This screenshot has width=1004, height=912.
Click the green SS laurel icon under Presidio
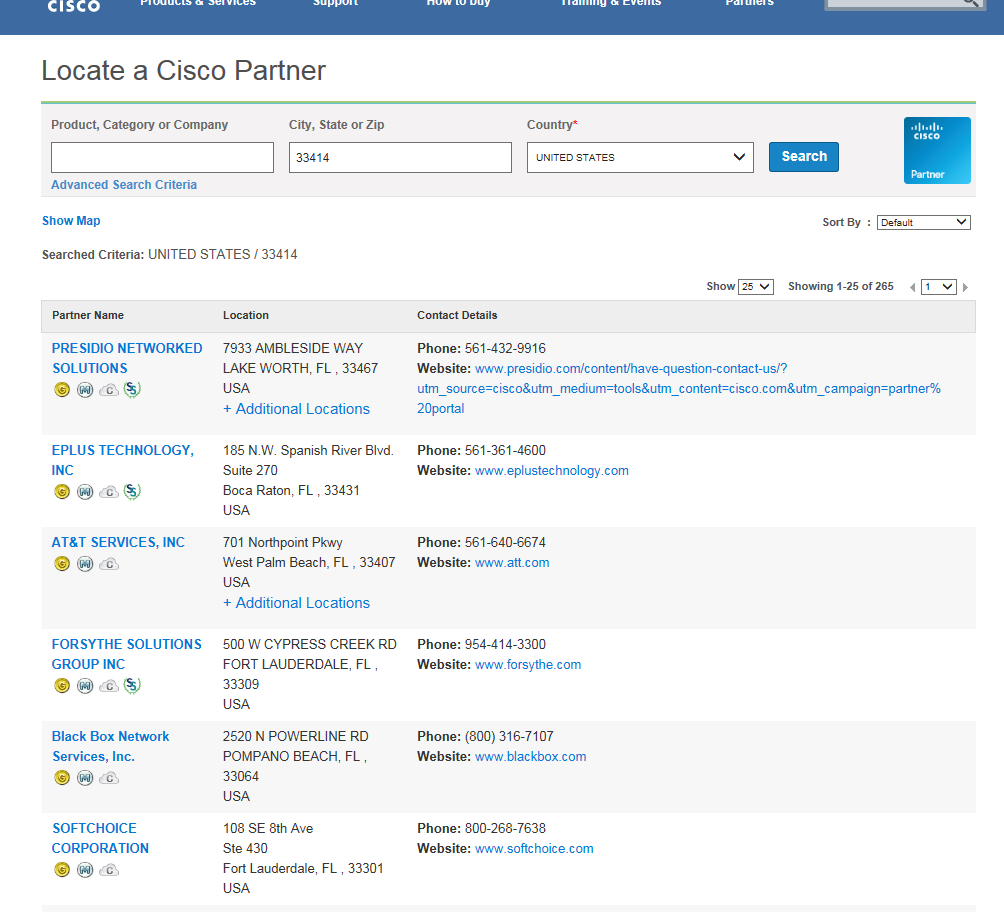[132, 389]
